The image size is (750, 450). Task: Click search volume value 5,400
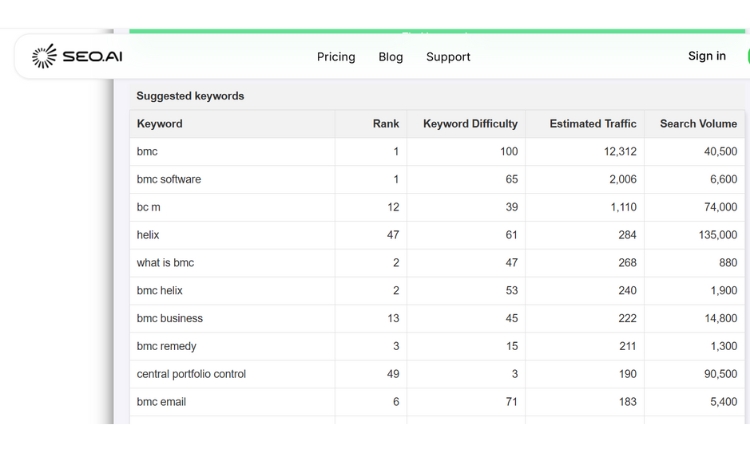[x=724, y=402]
